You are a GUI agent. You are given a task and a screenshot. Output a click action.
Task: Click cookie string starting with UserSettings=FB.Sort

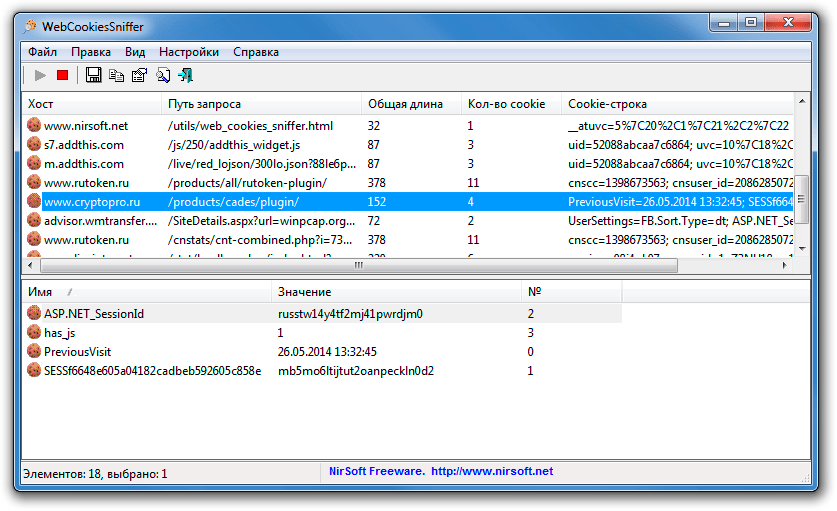tap(680, 221)
